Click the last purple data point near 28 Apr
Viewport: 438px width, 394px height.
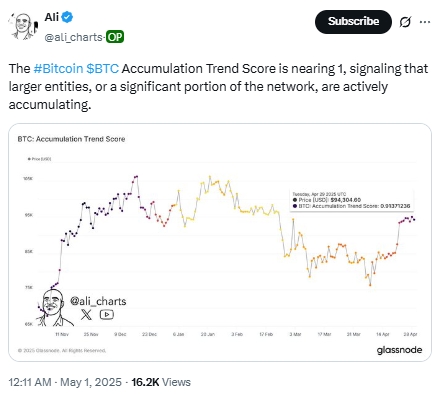pos(414,219)
